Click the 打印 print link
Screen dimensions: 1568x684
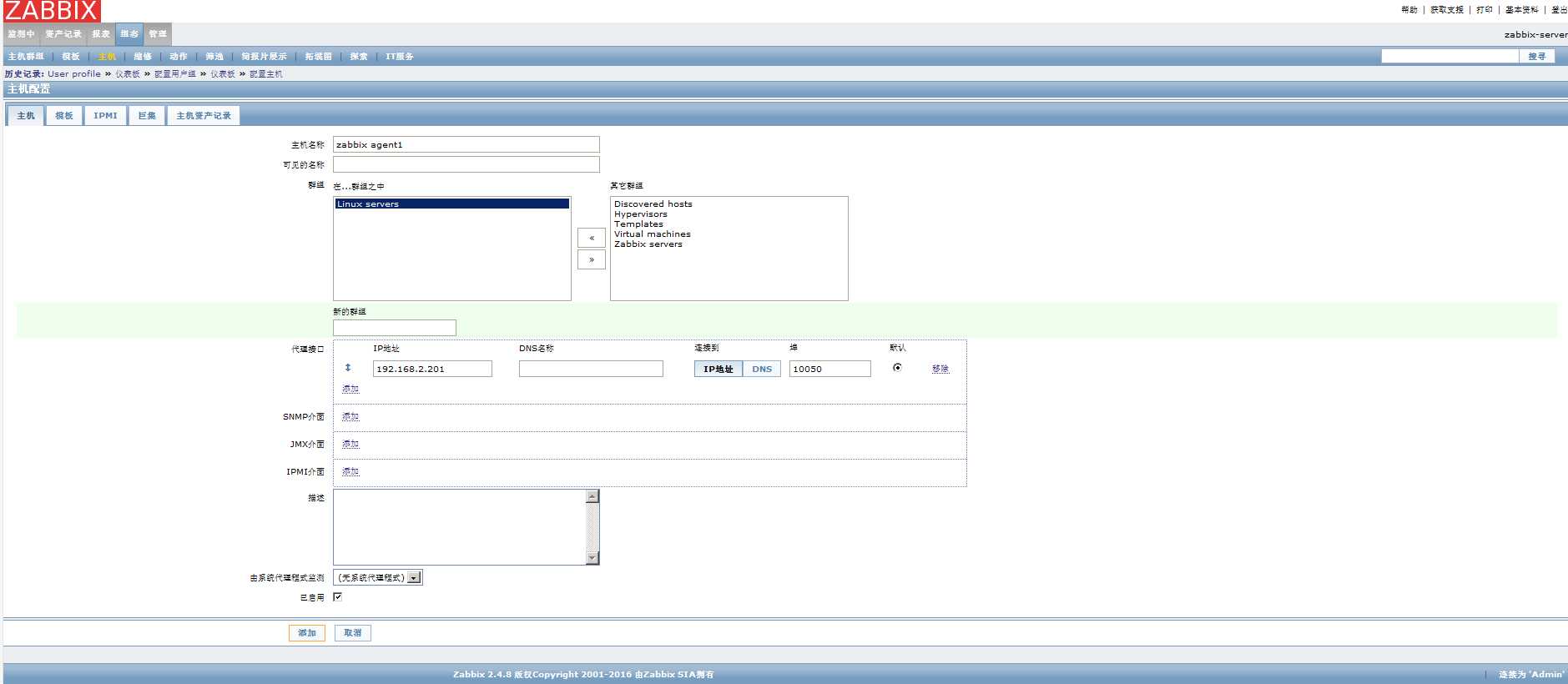pyautogui.click(x=1485, y=10)
